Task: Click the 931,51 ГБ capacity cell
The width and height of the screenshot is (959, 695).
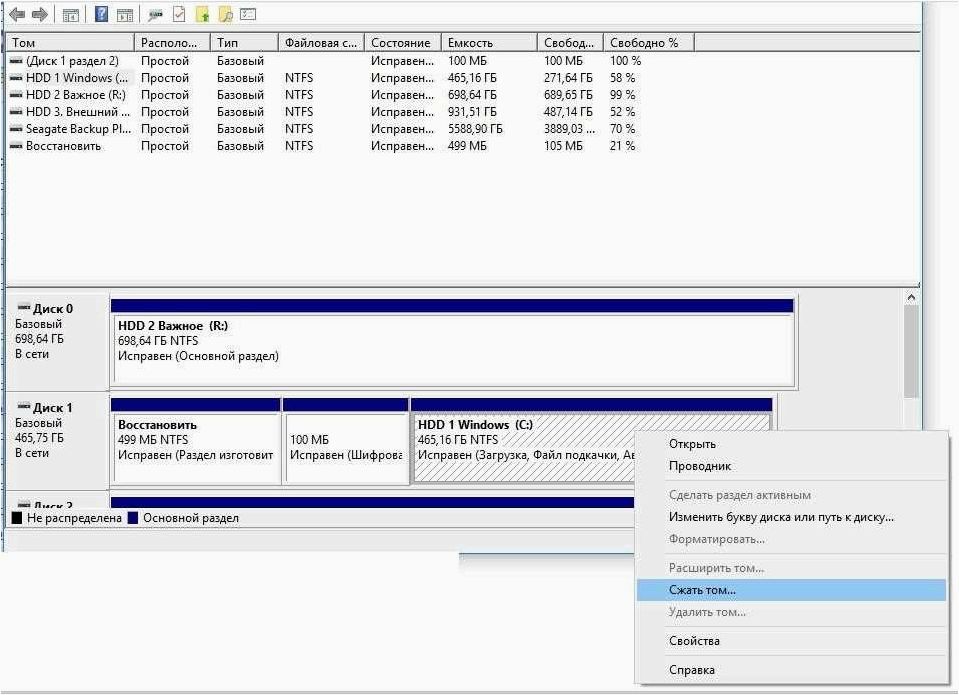Action: pos(472,112)
